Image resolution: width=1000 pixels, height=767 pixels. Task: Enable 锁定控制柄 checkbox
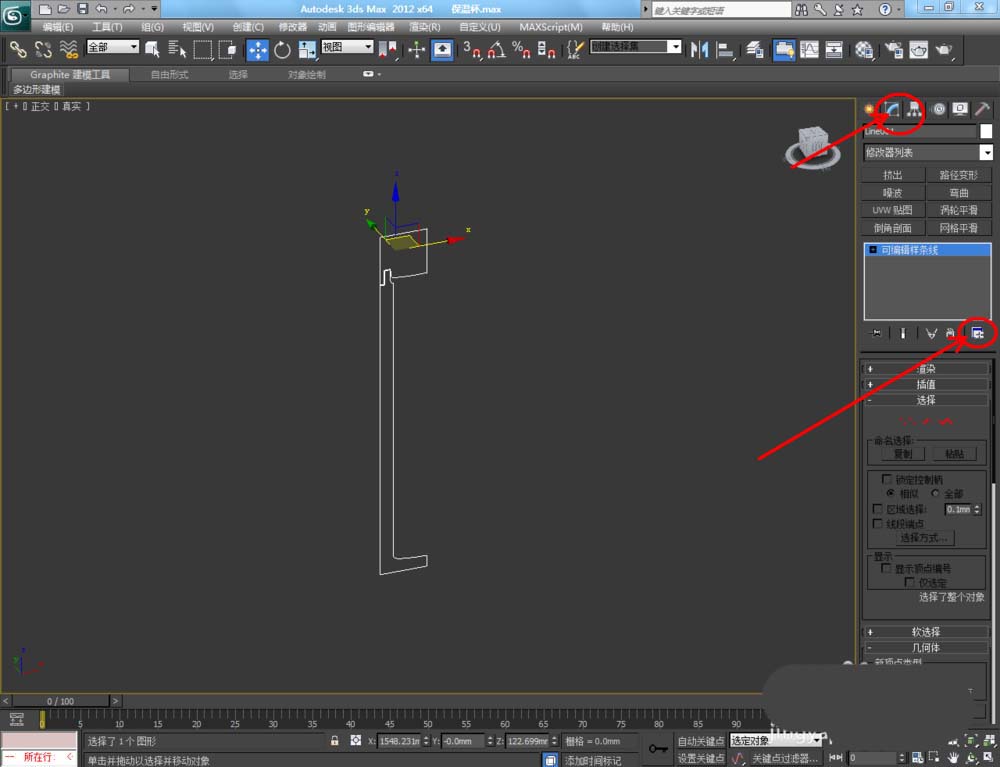887,479
